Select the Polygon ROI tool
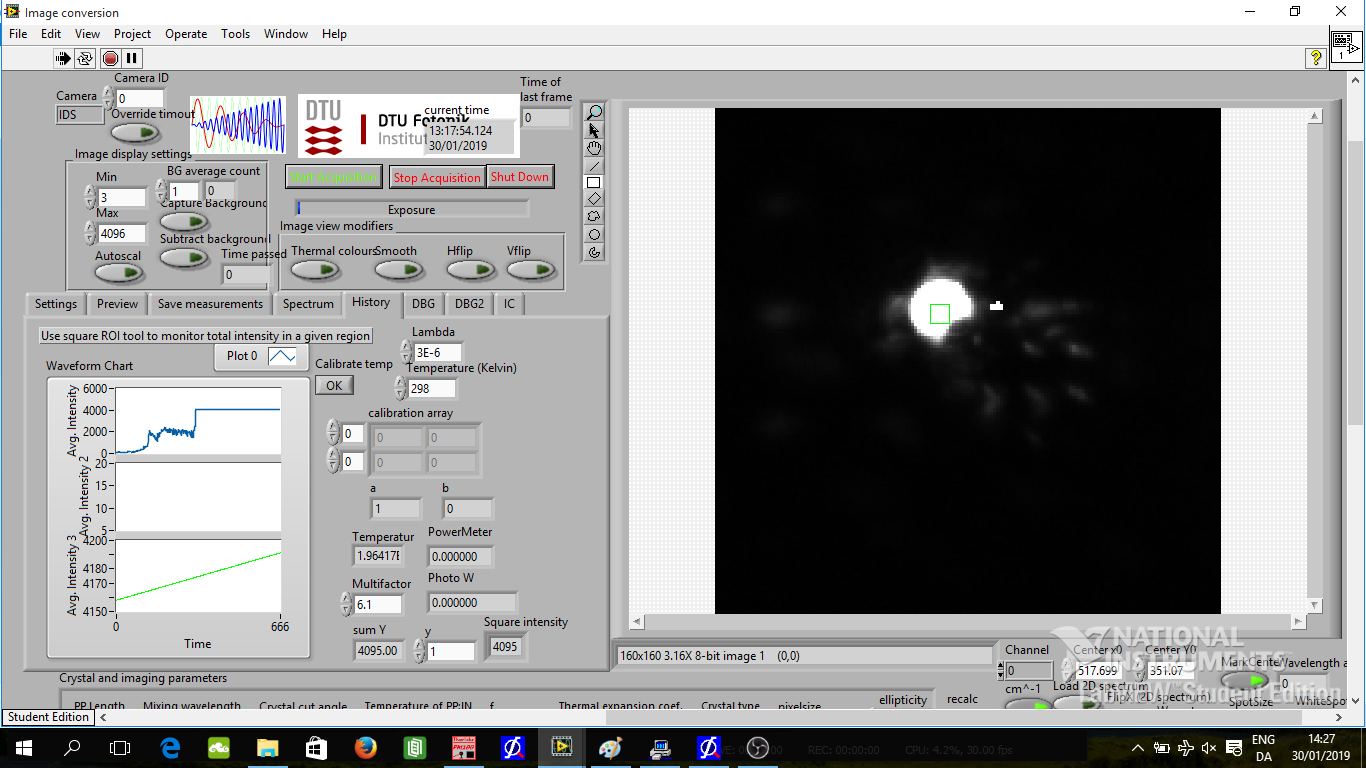Screen dimensions: 1366x768 (x=594, y=216)
